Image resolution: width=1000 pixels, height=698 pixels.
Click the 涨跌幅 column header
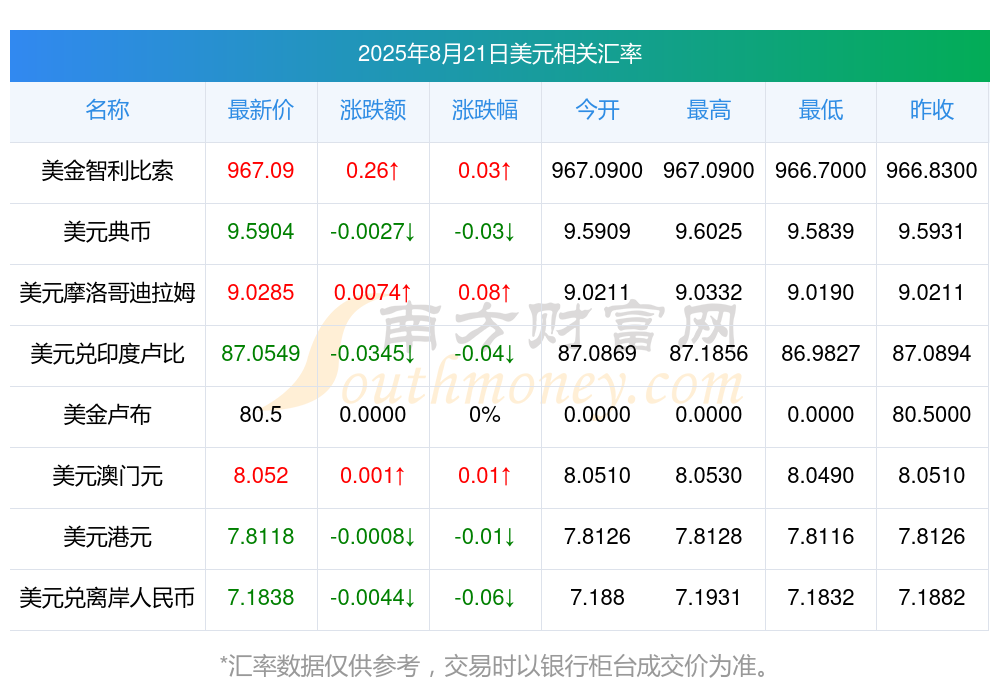coord(485,110)
